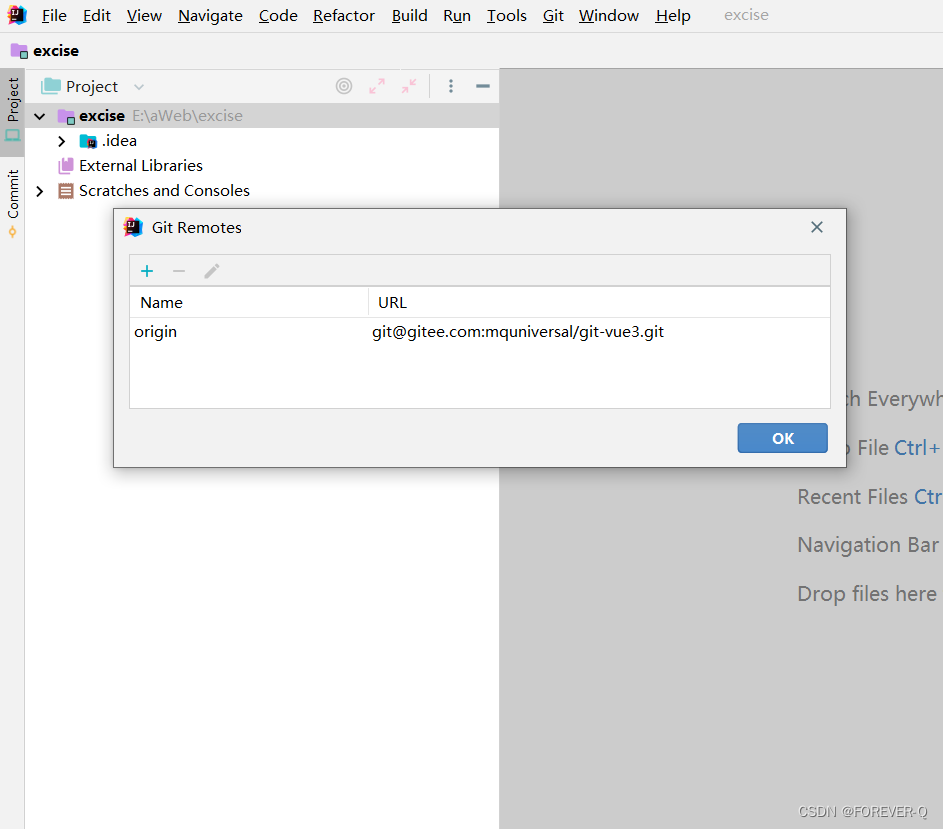Expand Scratches and Consoles node

[x=39, y=190]
